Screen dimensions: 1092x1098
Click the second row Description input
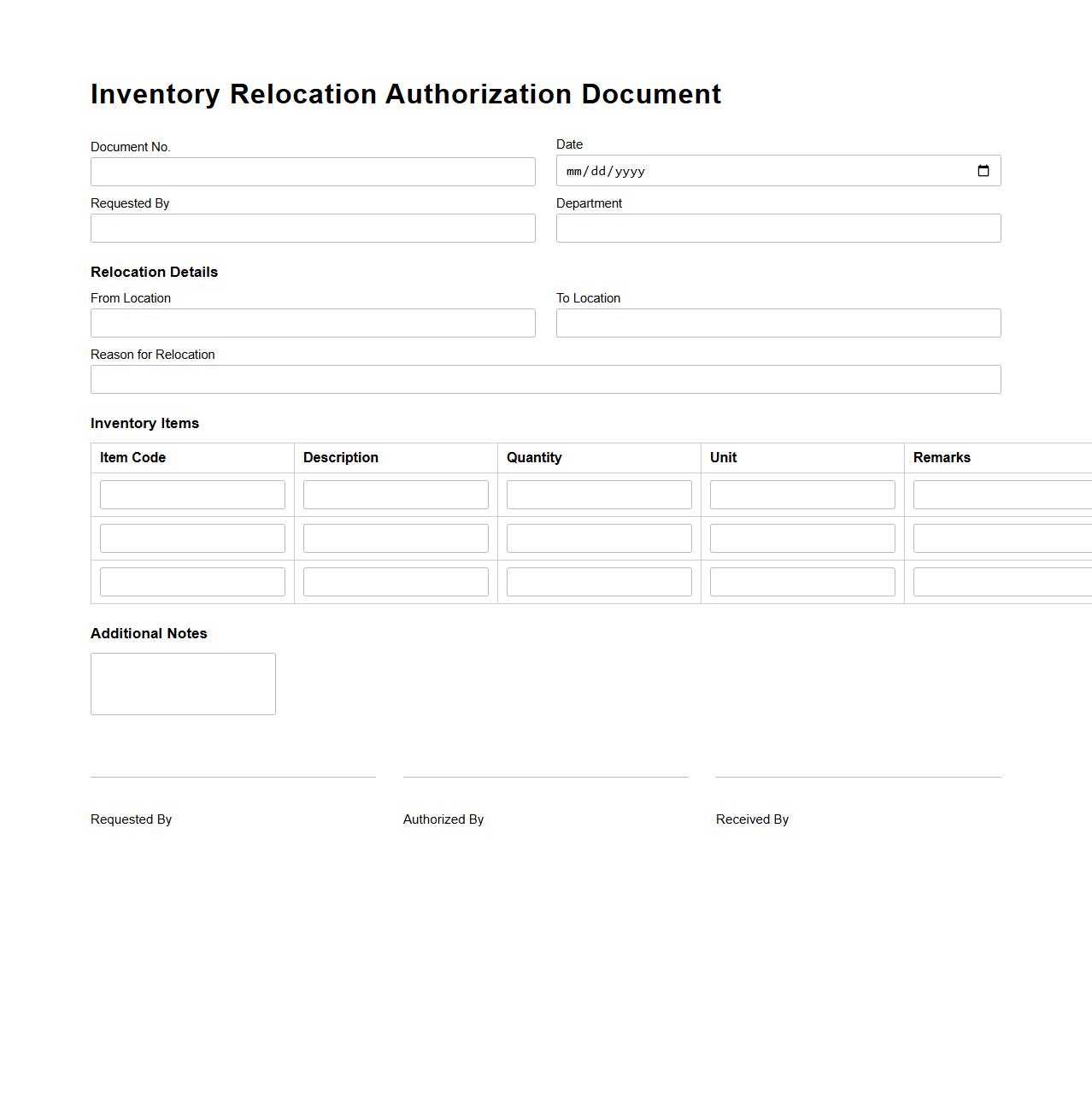click(x=396, y=537)
